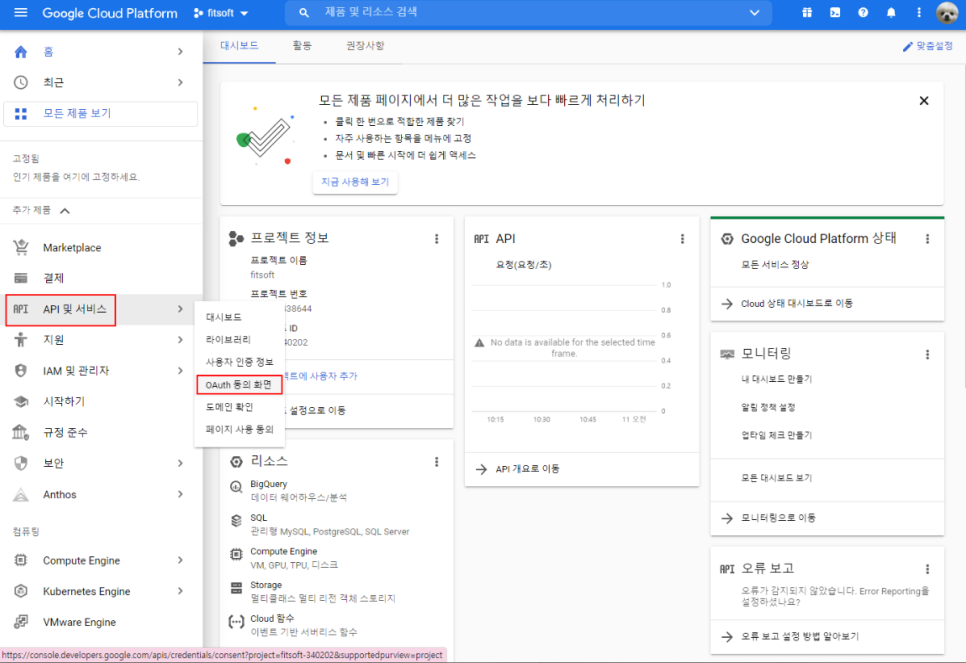The height and width of the screenshot is (663, 966).
Task: Click 모든 대시보드 보기 link
Action: (x=776, y=478)
